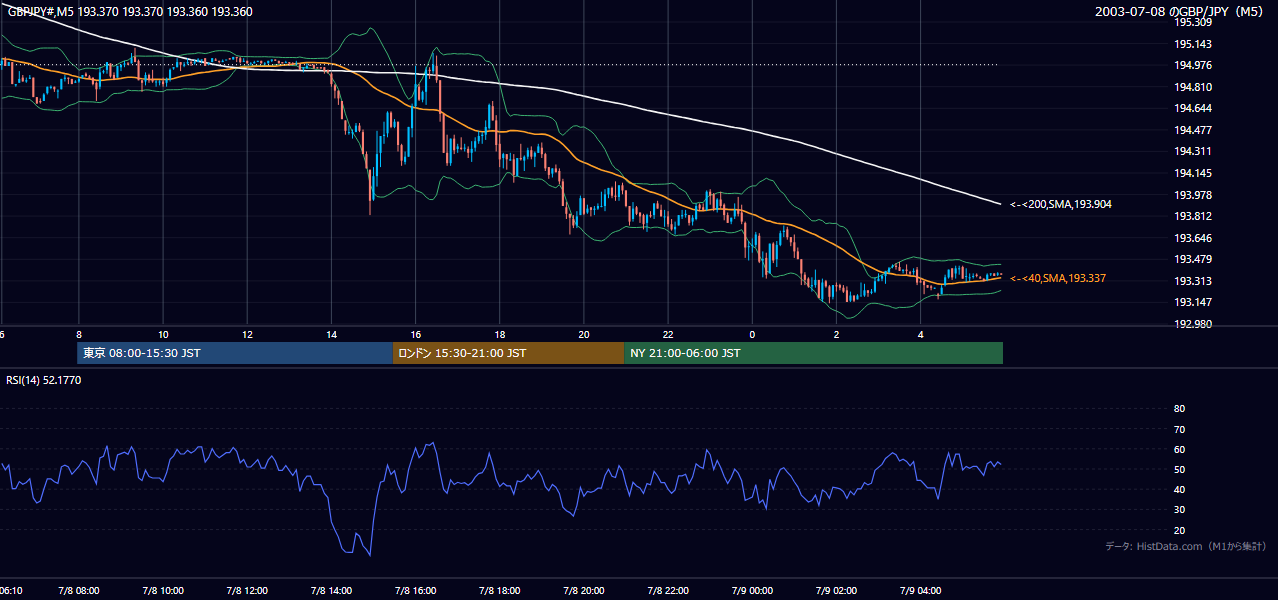The width and height of the screenshot is (1278, 600).
Task: Click the 193.978 price axis value
Action: pos(1193,195)
